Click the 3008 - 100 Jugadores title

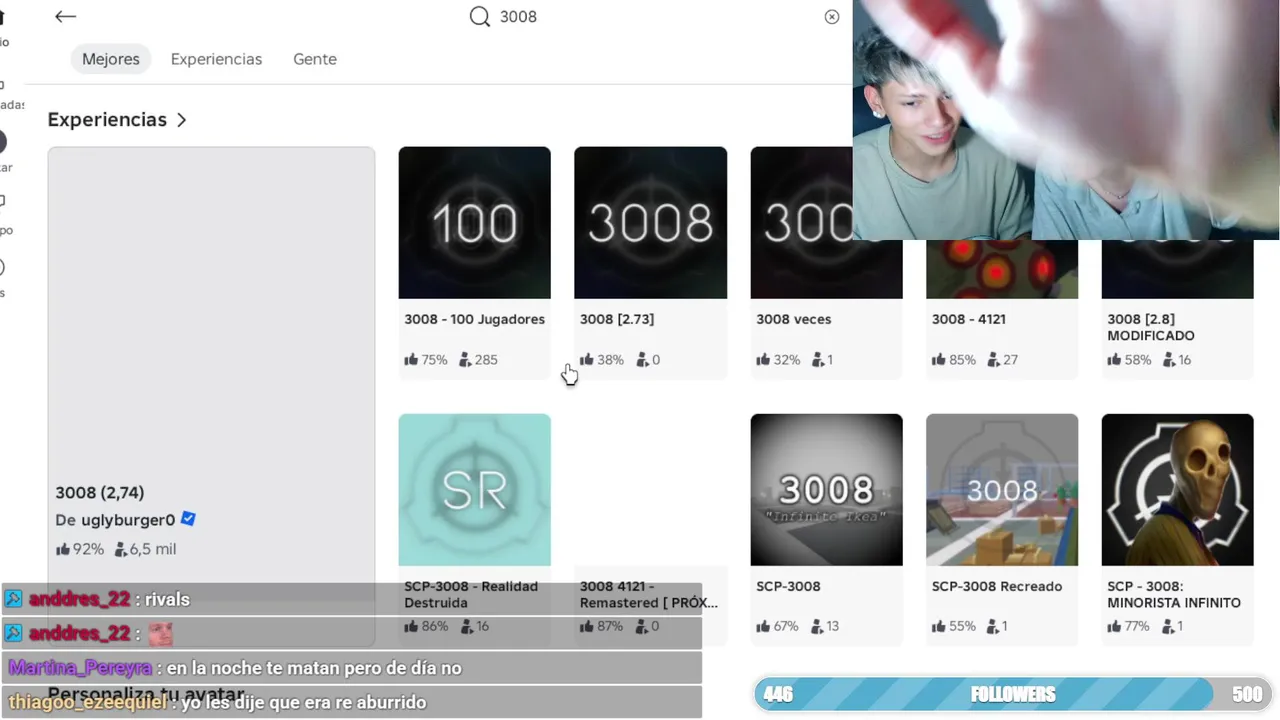click(474, 319)
